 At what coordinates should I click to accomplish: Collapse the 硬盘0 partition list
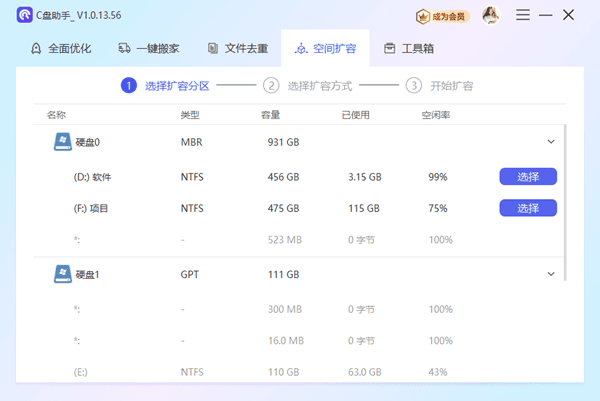point(550,142)
